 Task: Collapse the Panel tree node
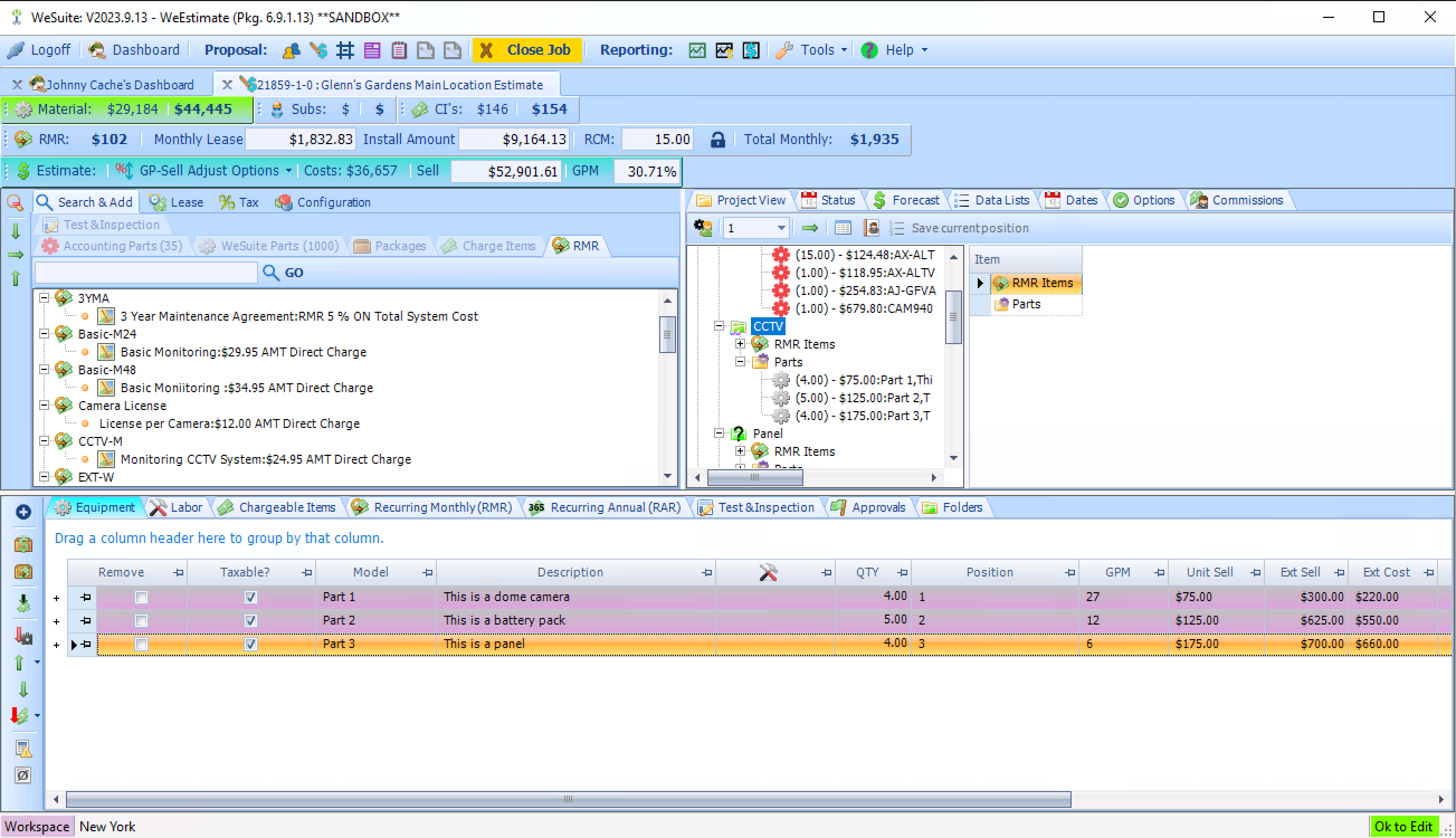(x=719, y=434)
